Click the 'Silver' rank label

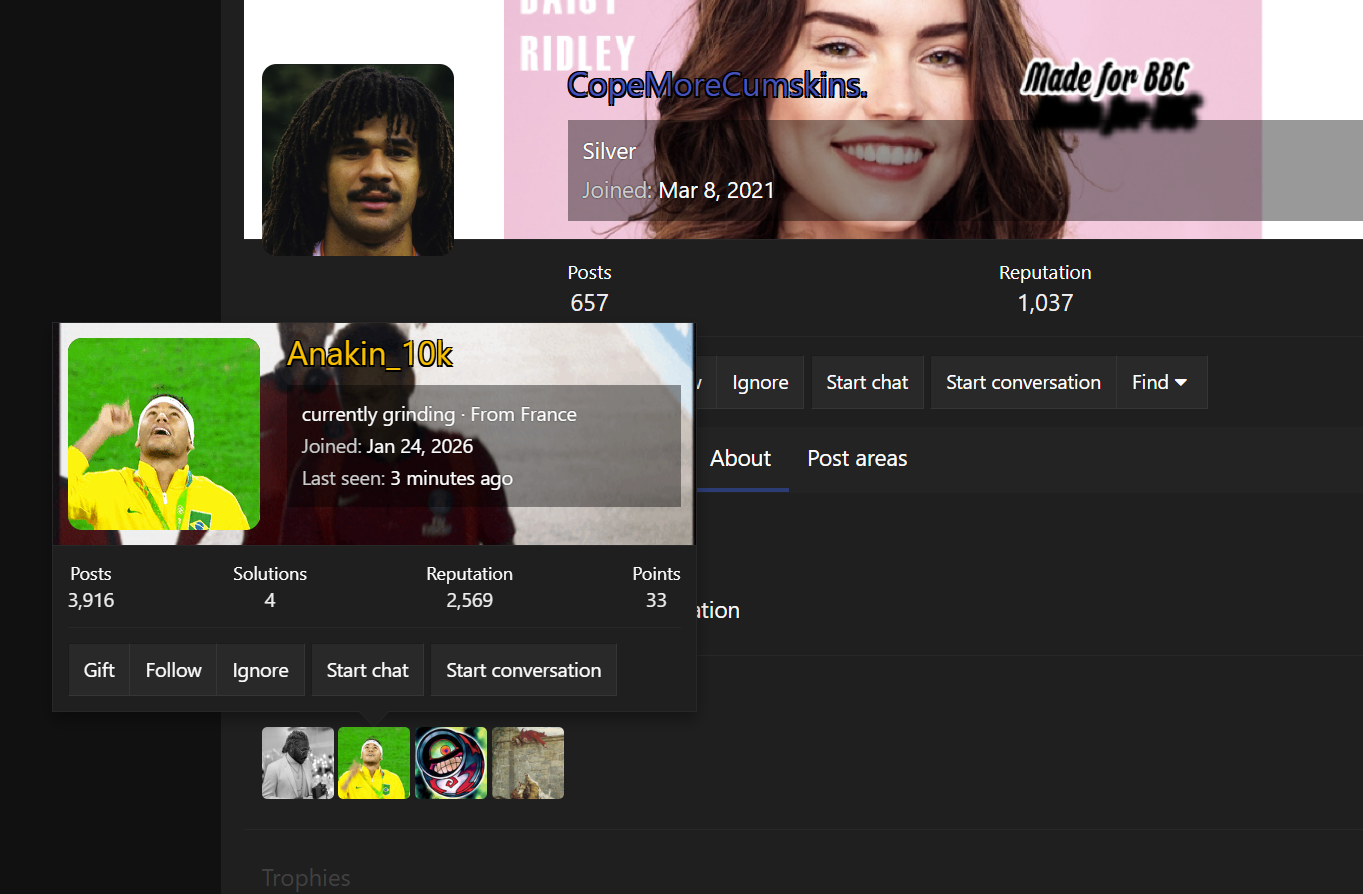coord(609,152)
